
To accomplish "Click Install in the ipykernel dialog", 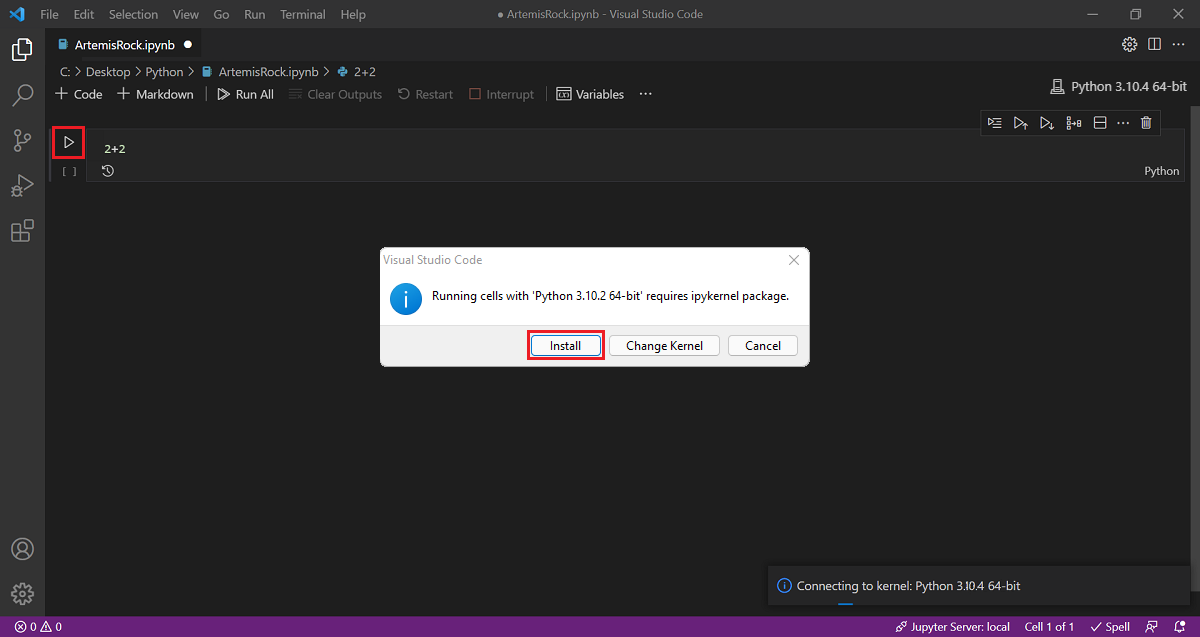I will click(x=565, y=346).
